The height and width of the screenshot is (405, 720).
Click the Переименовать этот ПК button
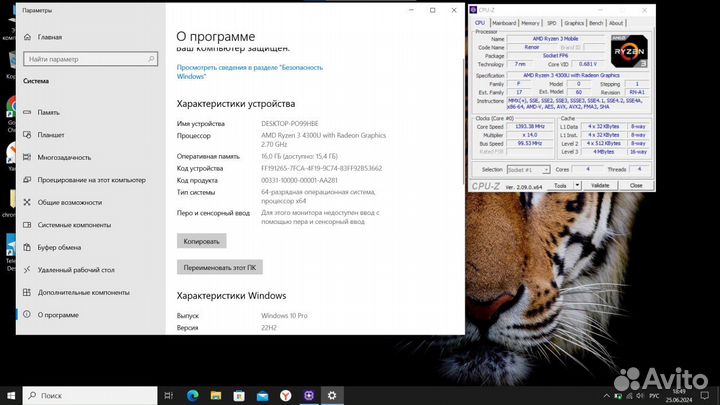tap(219, 267)
